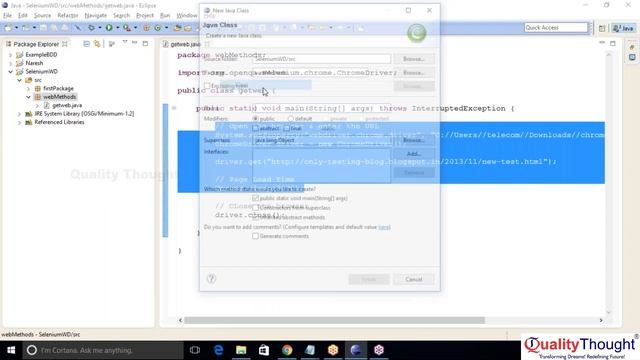The width and height of the screenshot is (640, 360).
Task: Open Windows Start menu
Action: (11, 350)
